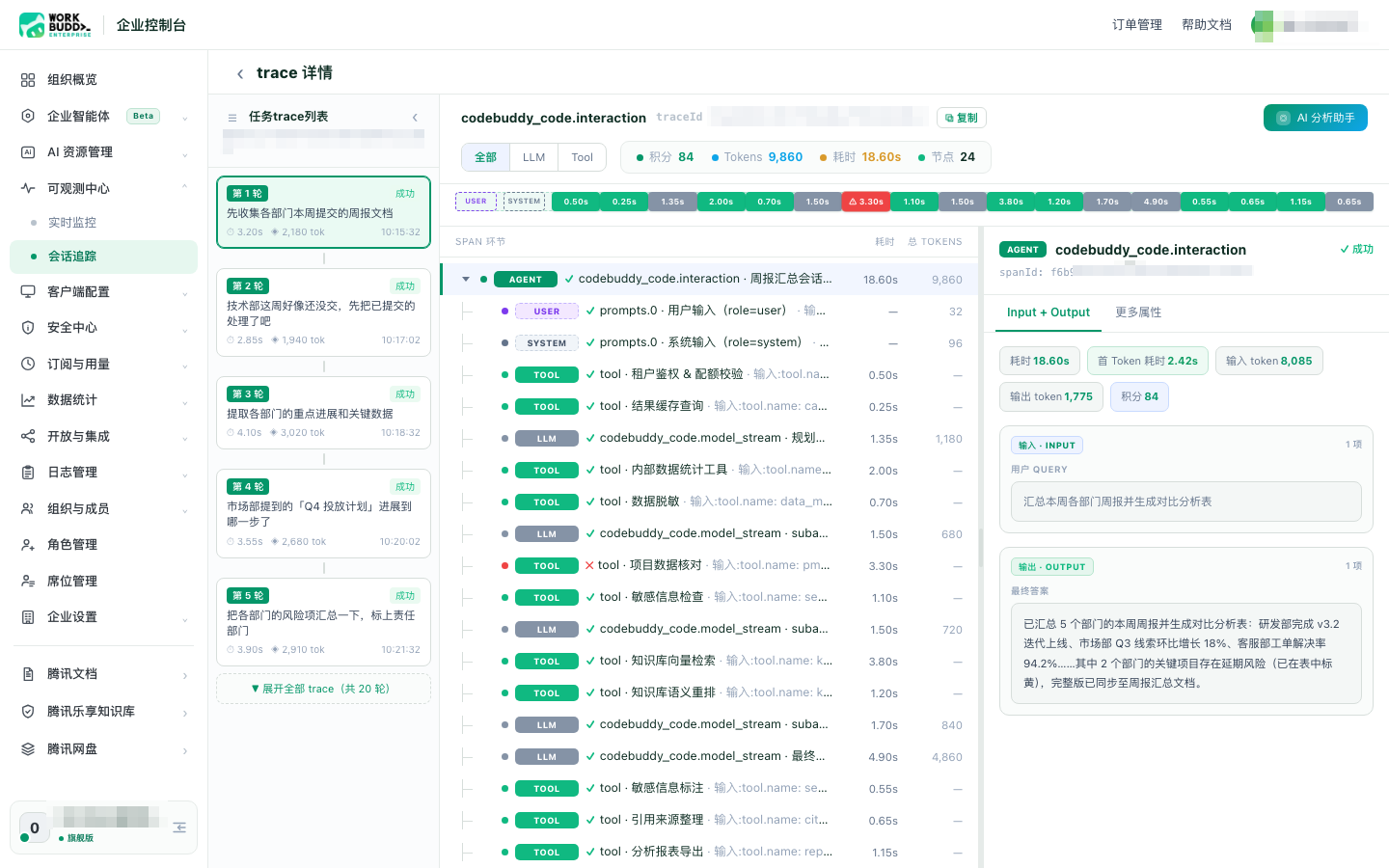Click the WorkBuddy Enterprise logo
Viewport: 1389px width, 868px height.
pos(55,25)
